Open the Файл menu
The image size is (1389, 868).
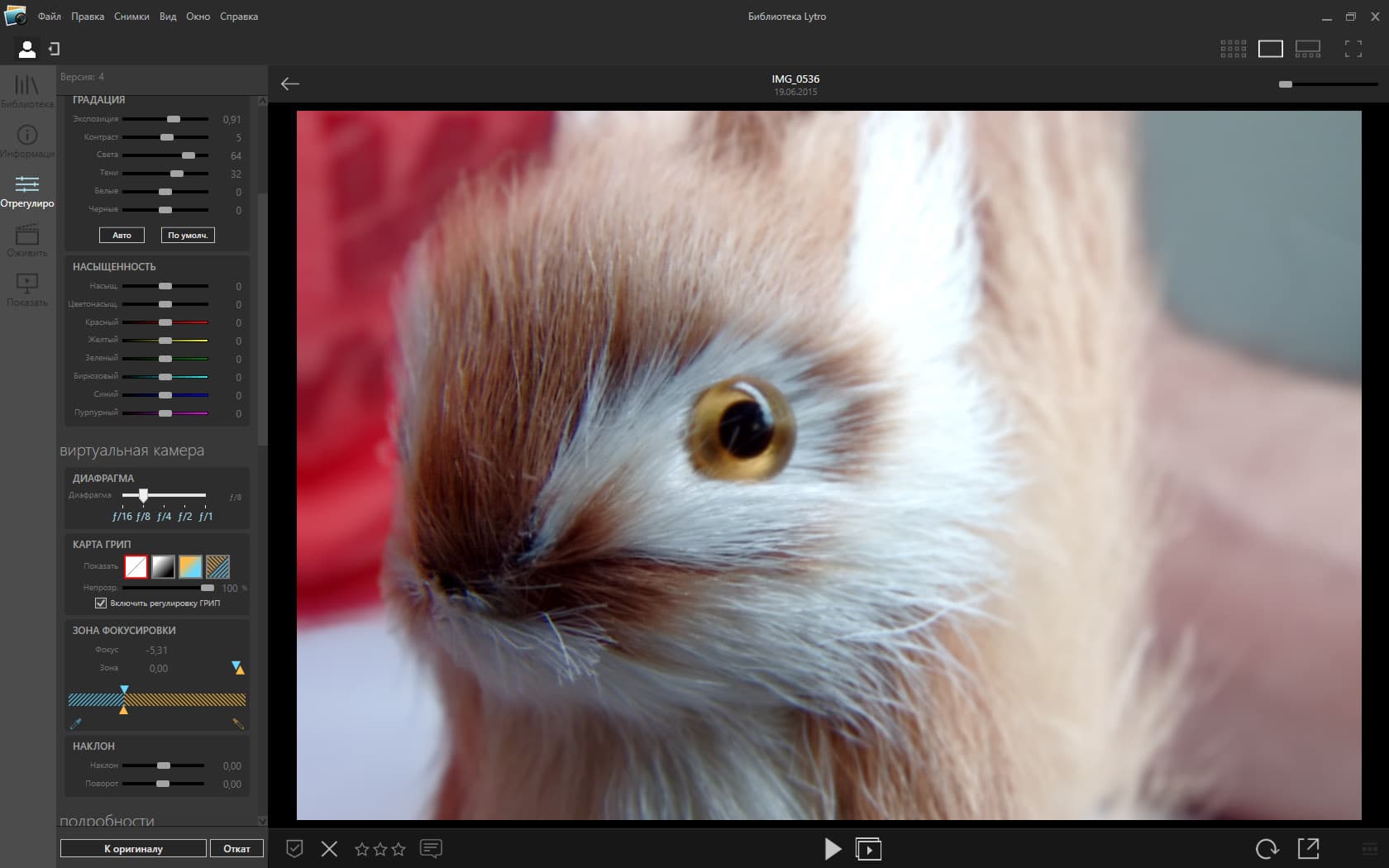50,17
